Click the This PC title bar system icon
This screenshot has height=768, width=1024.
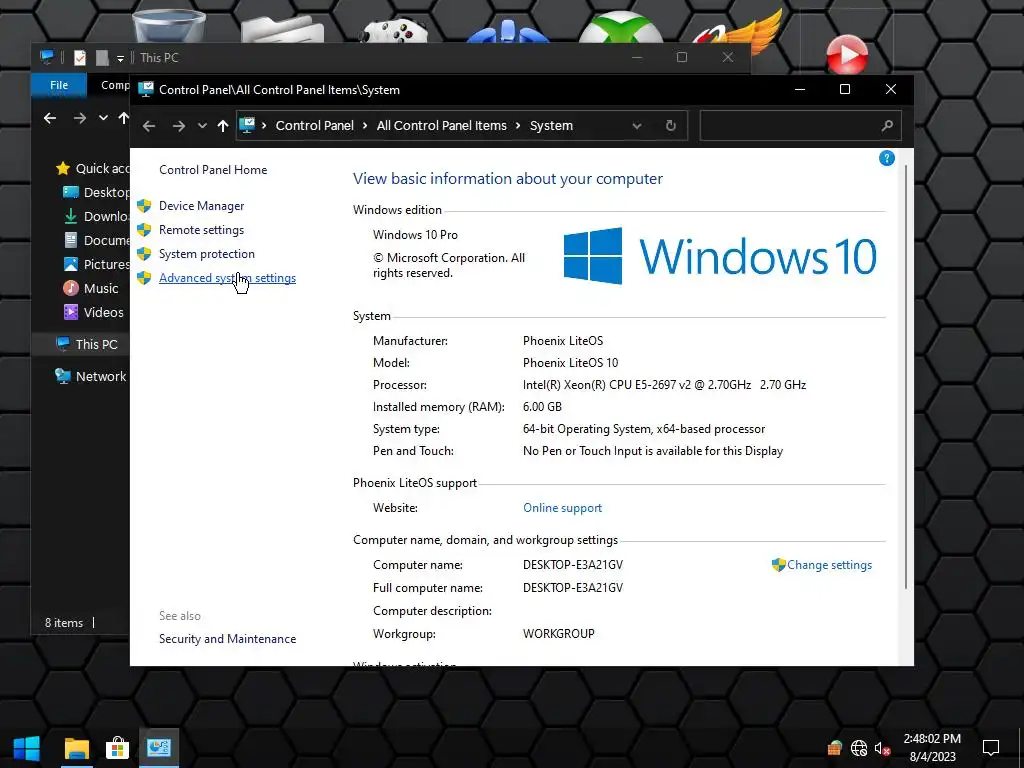point(47,57)
